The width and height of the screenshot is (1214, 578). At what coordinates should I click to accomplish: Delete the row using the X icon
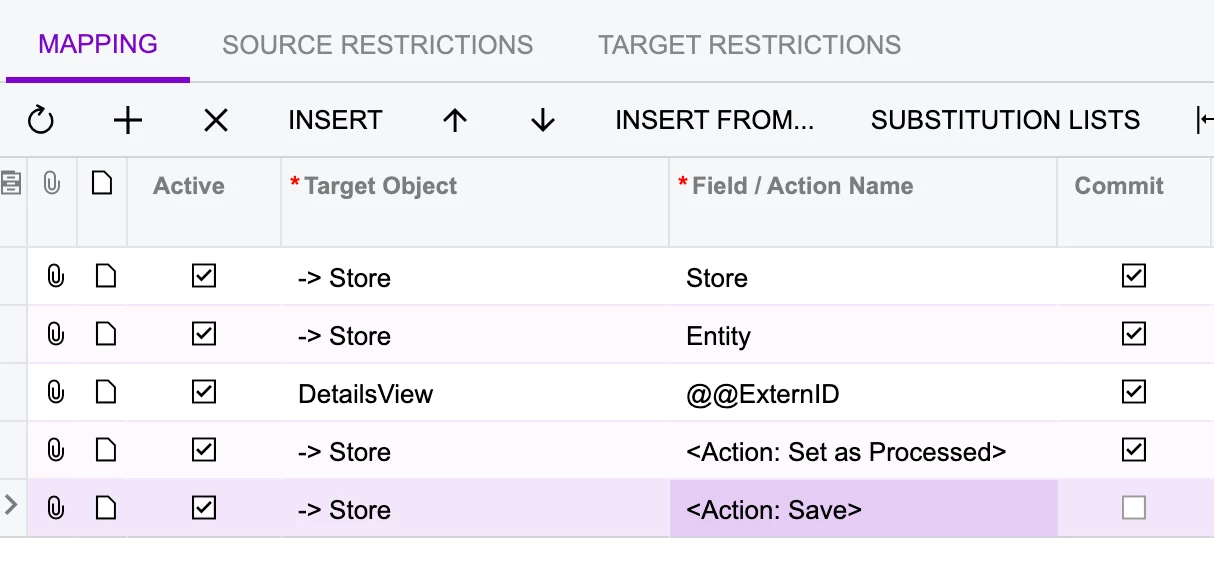point(216,121)
